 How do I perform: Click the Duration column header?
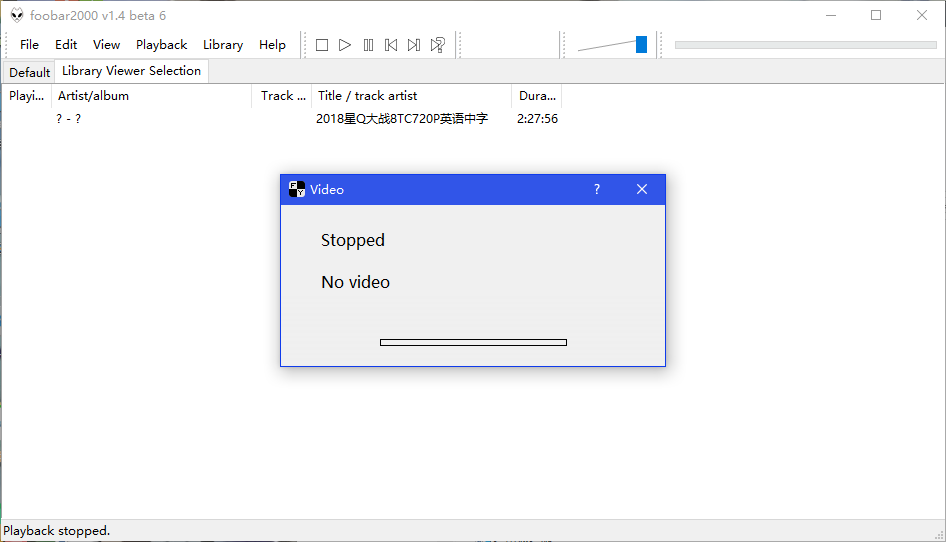click(x=537, y=96)
